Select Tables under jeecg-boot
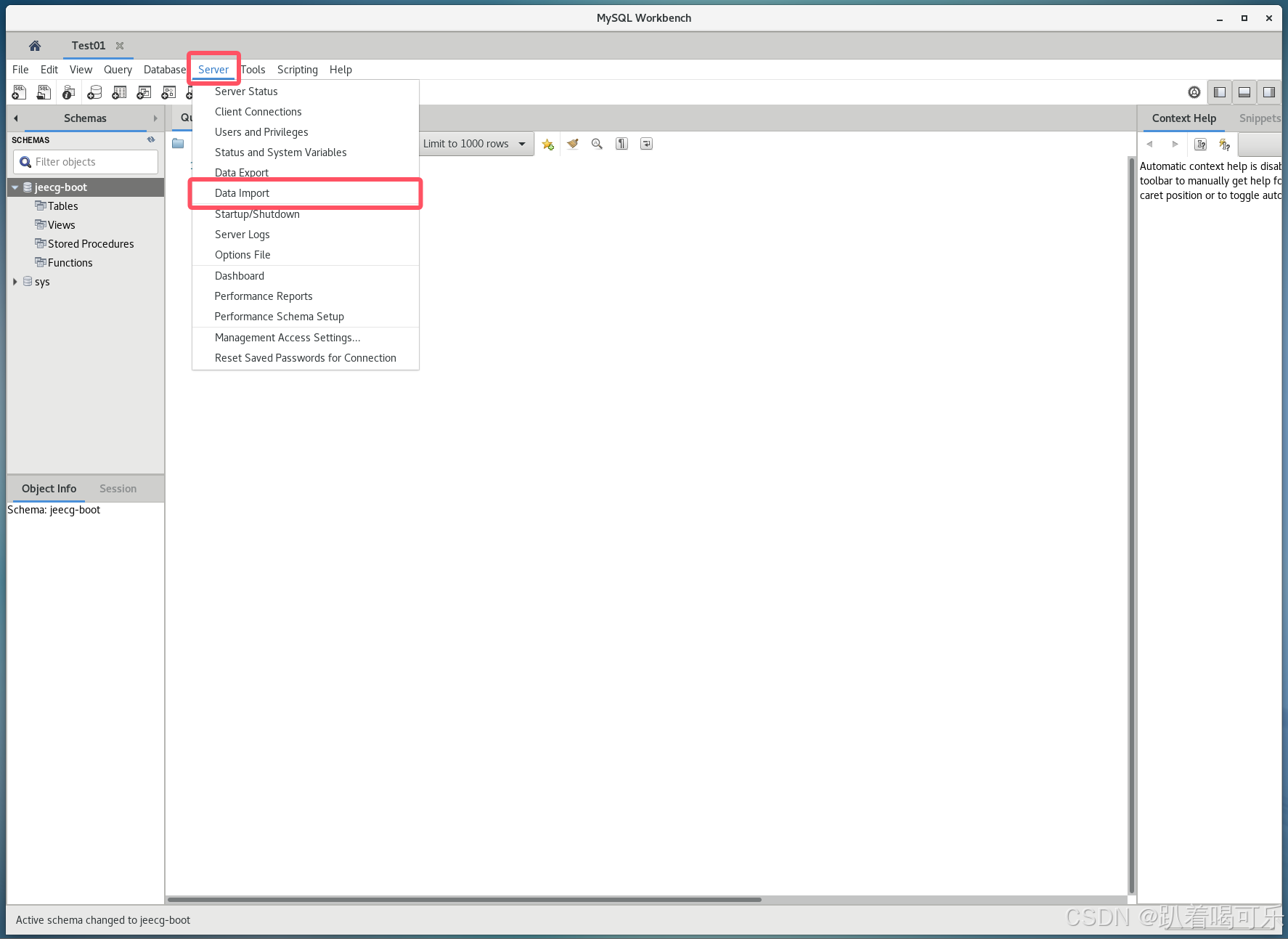The width and height of the screenshot is (1288, 939). coord(62,206)
